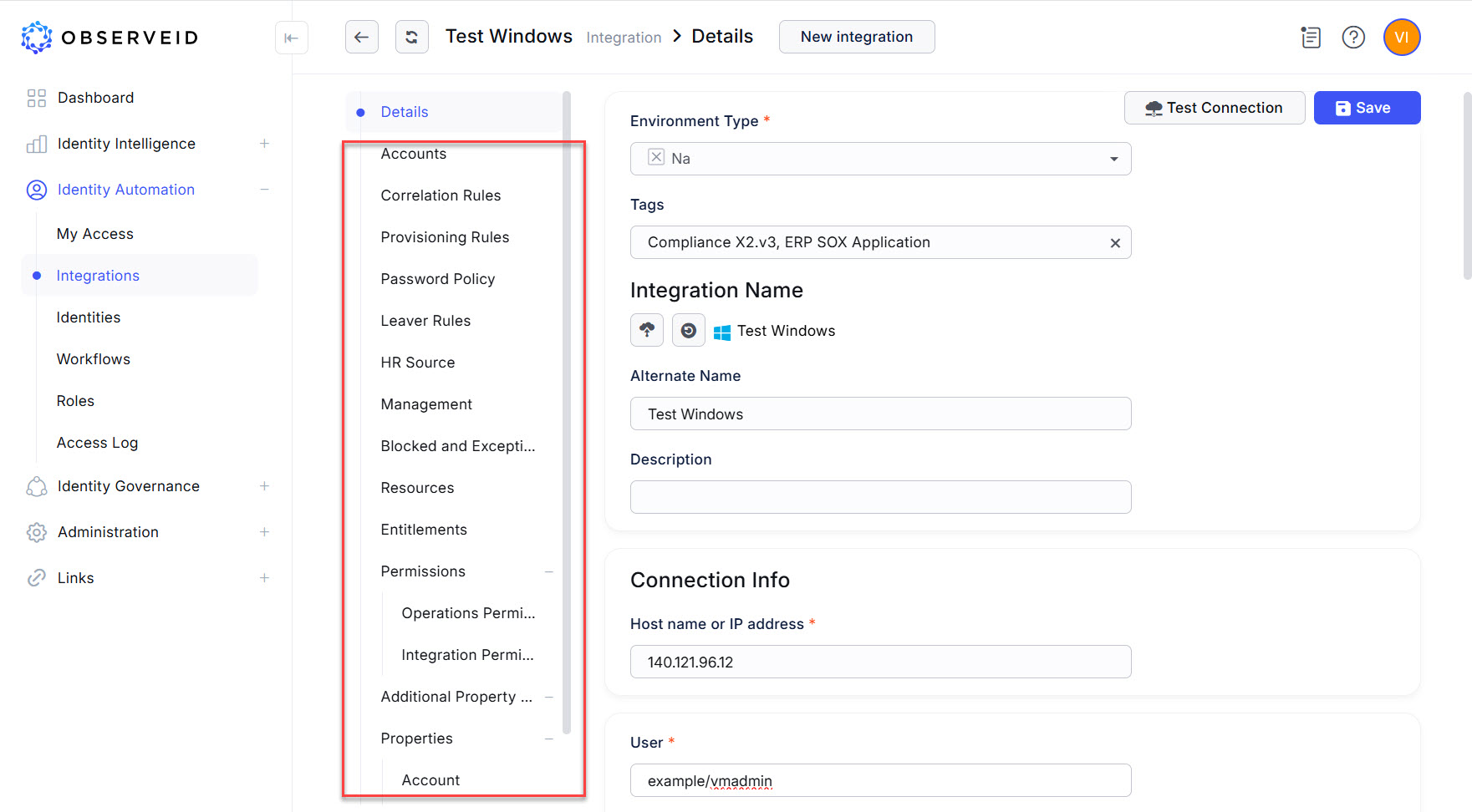Upload a custom integration logo
The image size is (1472, 812).
(x=646, y=330)
